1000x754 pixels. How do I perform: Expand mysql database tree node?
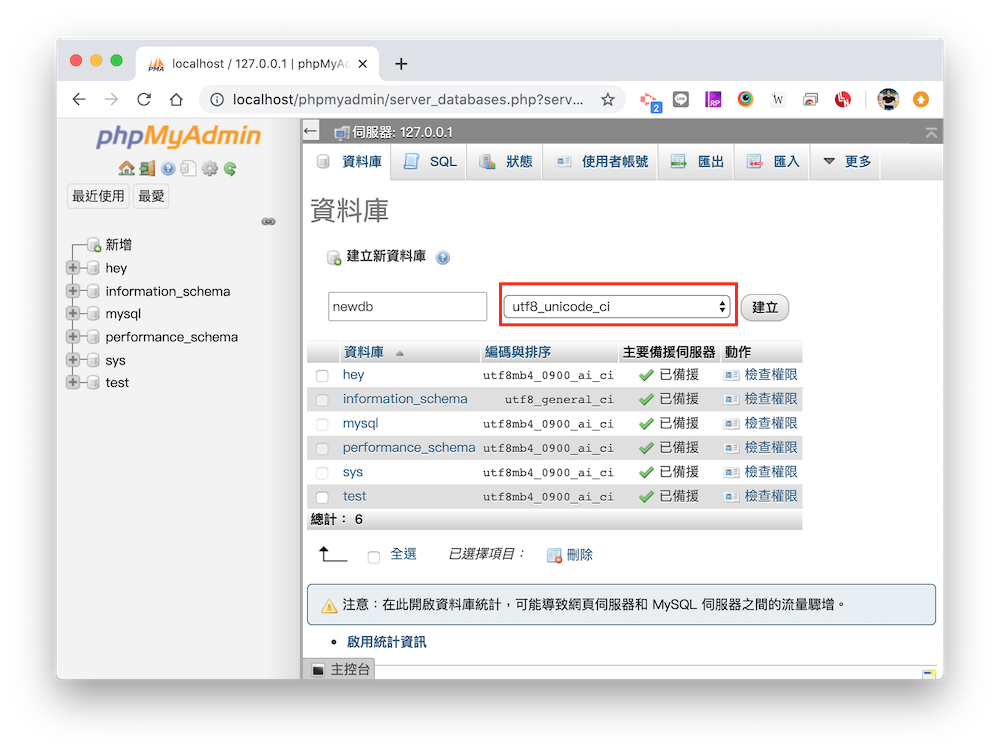tap(73, 313)
